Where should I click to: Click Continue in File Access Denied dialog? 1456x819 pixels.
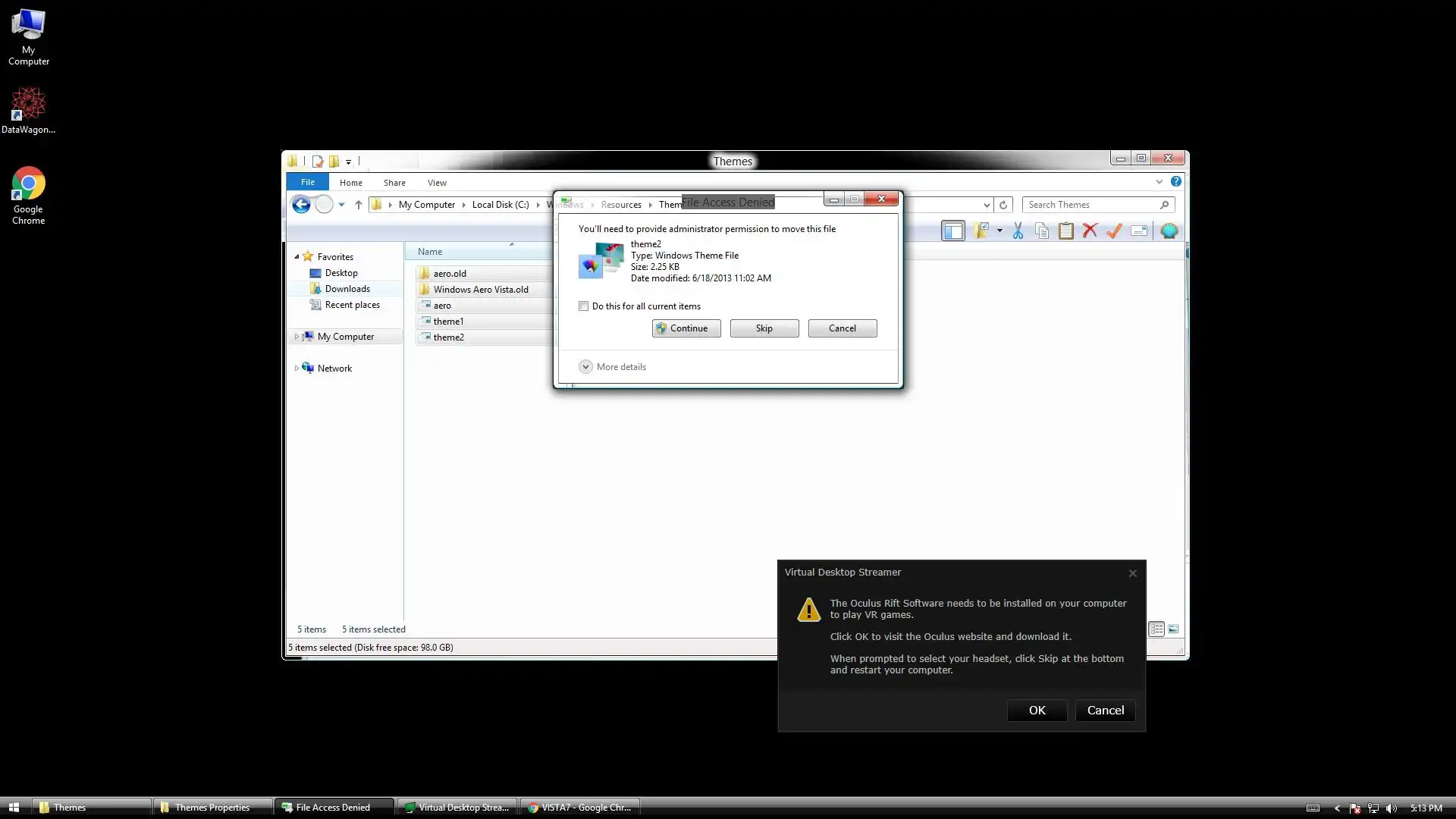pyautogui.click(x=686, y=328)
